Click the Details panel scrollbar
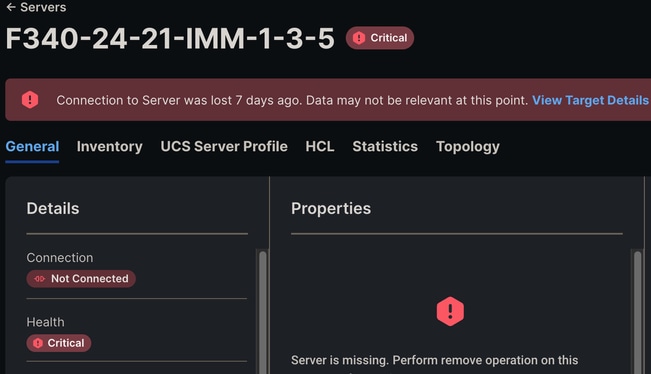The height and width of the screenshot is (374, 651). click(x=263, y=312)
